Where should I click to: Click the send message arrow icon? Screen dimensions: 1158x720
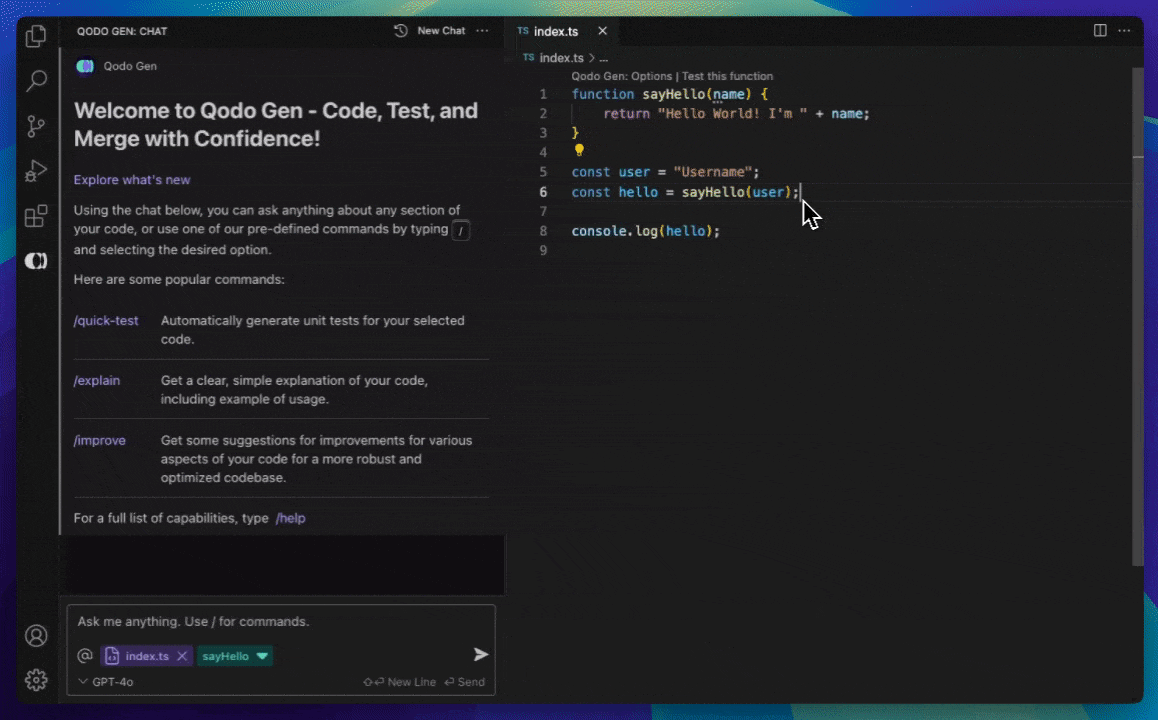pyautogui.click(x=481, y=654)
